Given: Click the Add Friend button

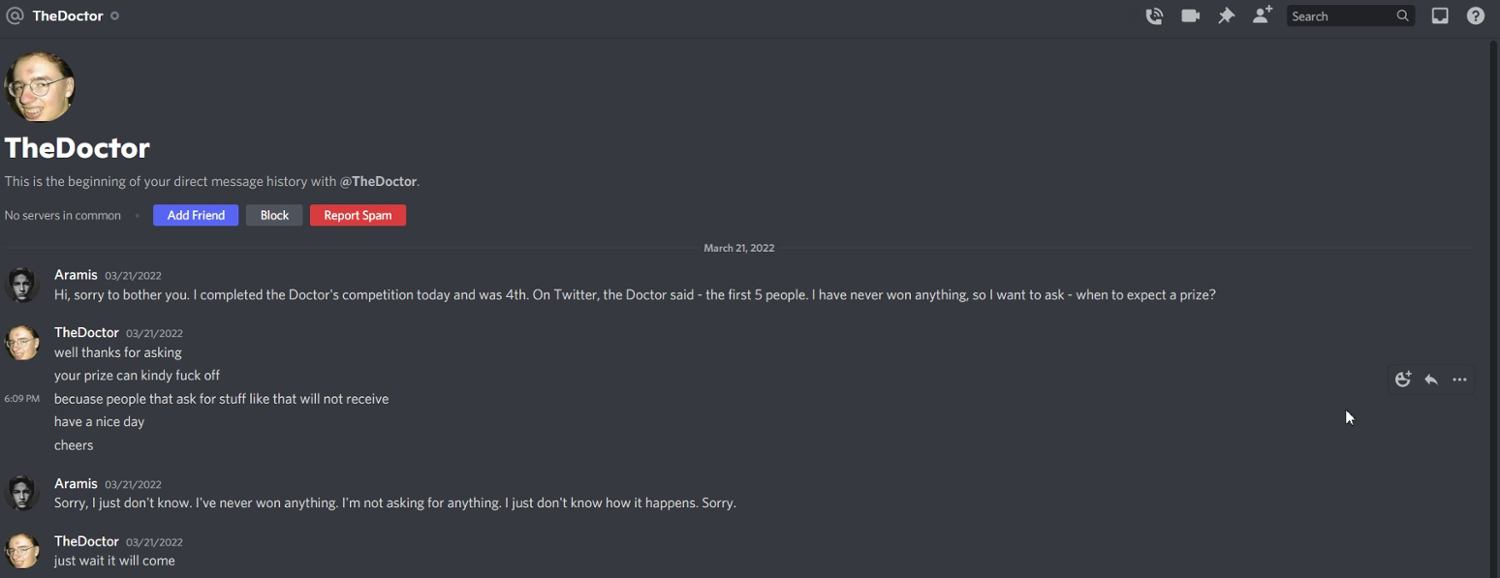Looking at the screenshot, I should (x=195, y=215).
